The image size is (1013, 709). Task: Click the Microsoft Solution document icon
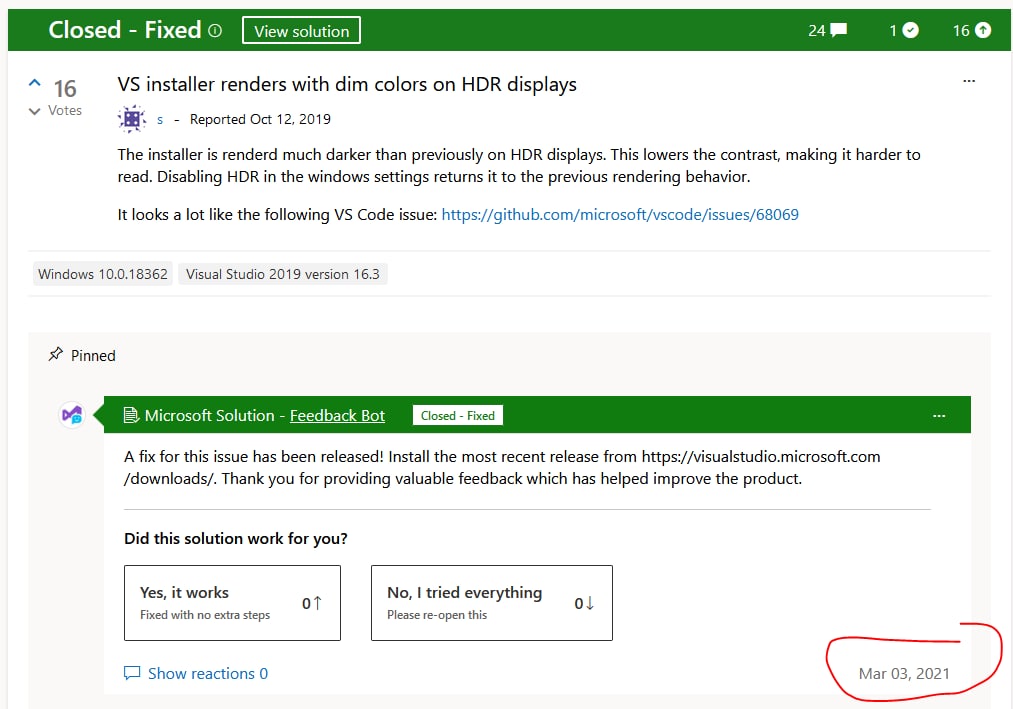click(x=131, y=415)
